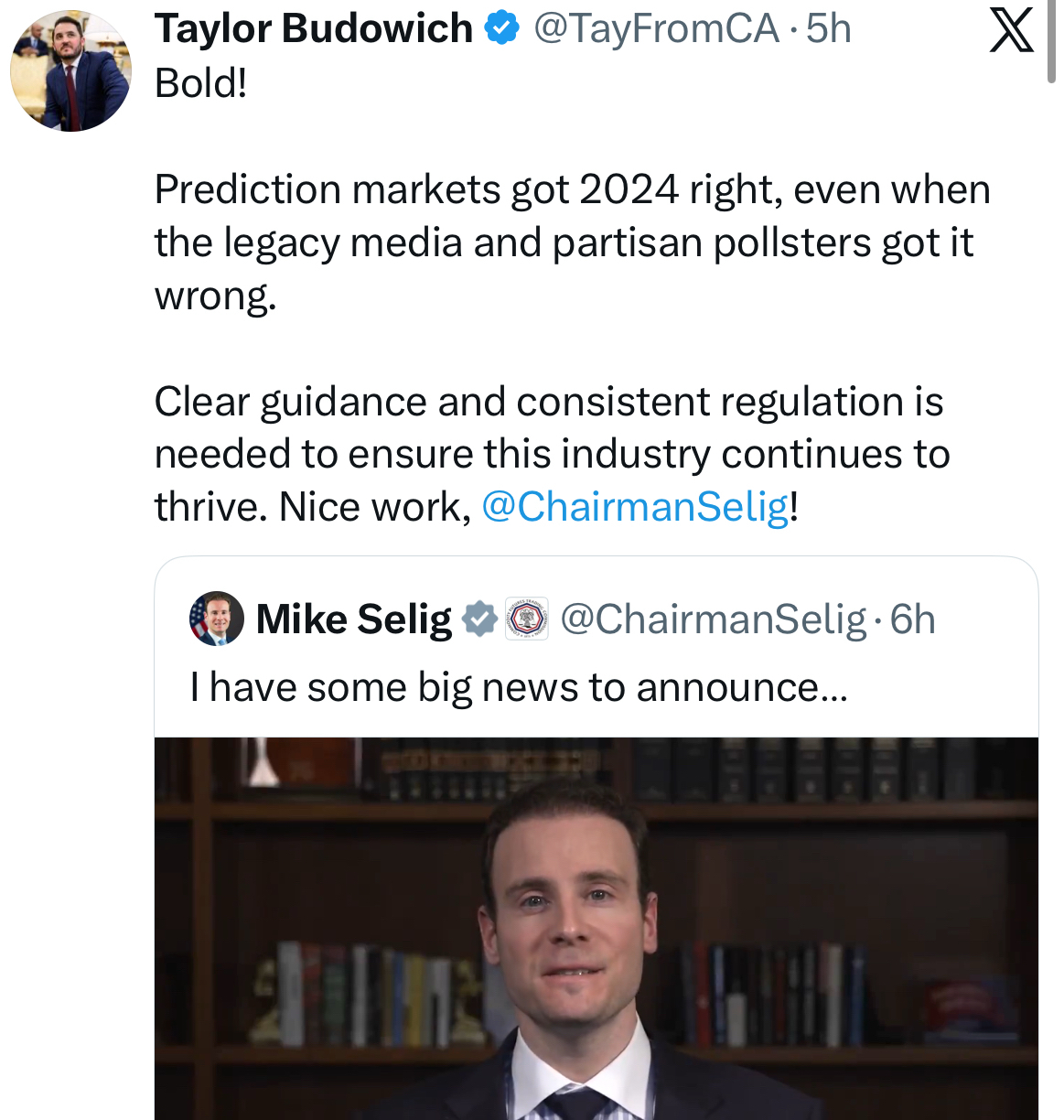
Task: Click the CFTC affiliation badge icon
Action: click(x=527, y=619)
